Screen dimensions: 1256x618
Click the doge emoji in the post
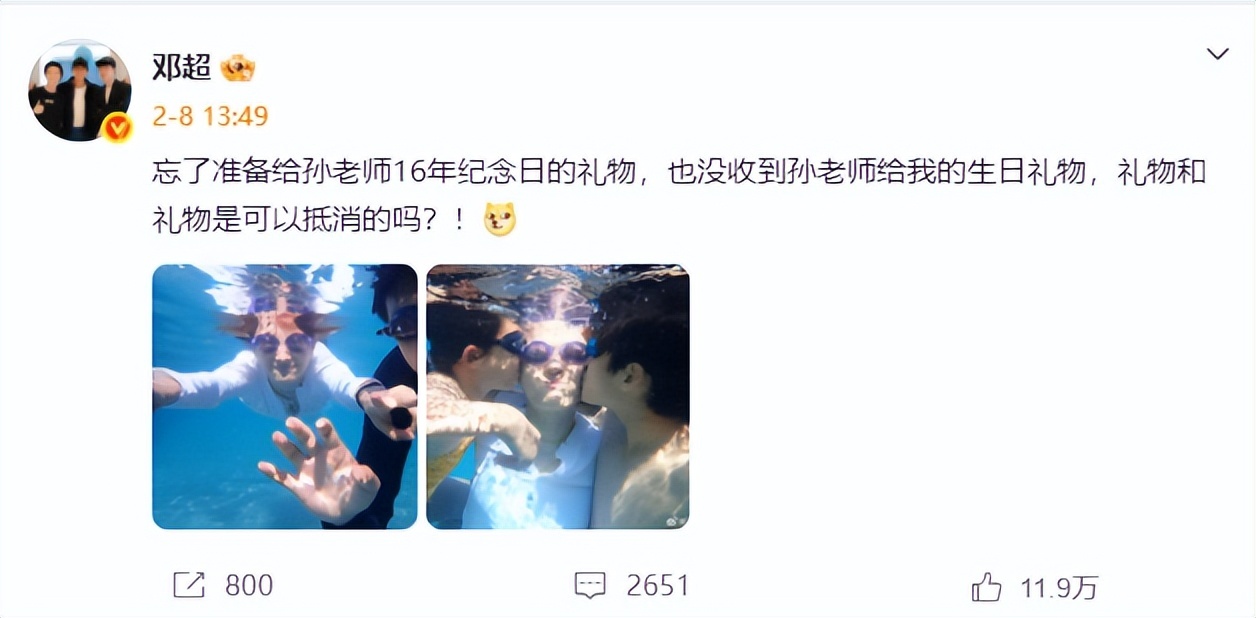(x=500, y=218)
